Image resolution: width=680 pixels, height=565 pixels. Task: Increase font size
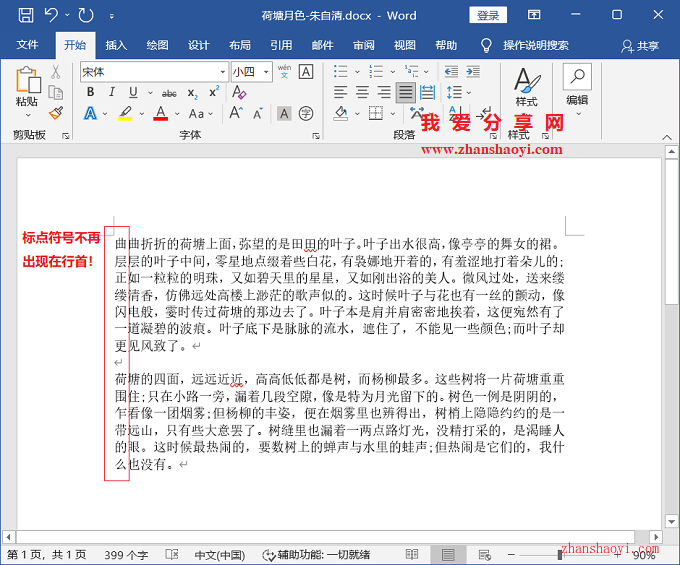tap(236, 113)
